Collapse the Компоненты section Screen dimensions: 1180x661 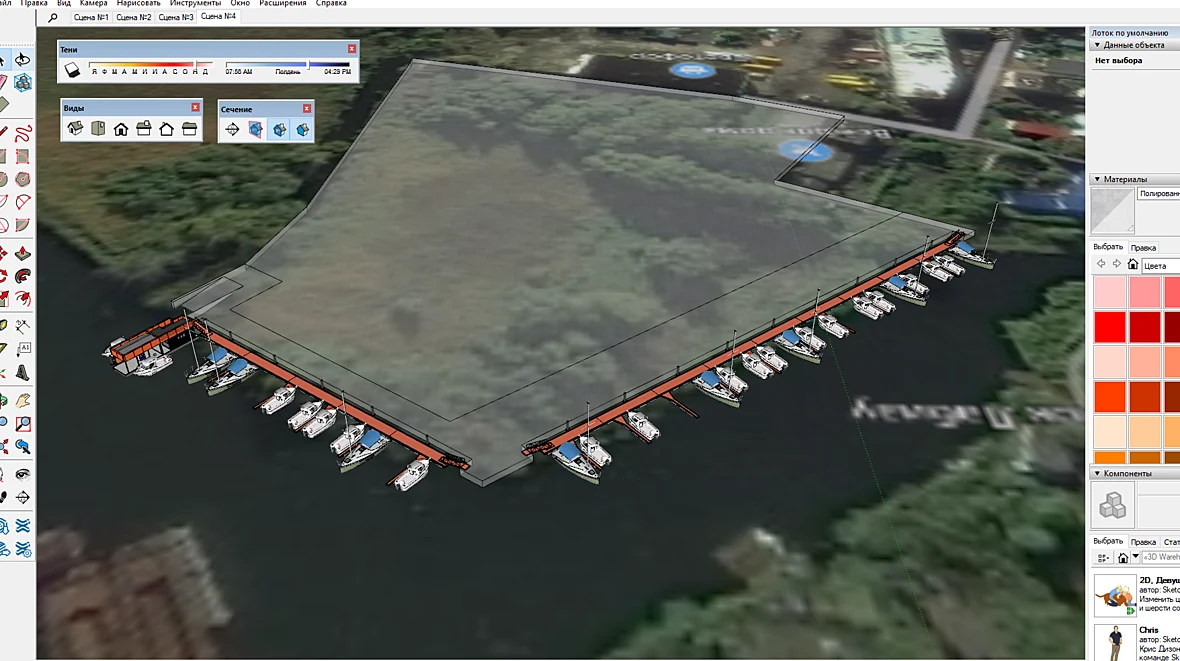click(1097, 474)
